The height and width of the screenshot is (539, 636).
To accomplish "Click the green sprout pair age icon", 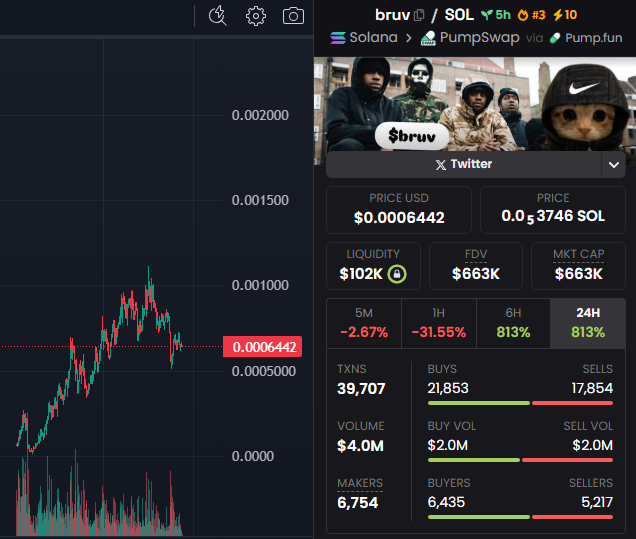I will (486, 15).
